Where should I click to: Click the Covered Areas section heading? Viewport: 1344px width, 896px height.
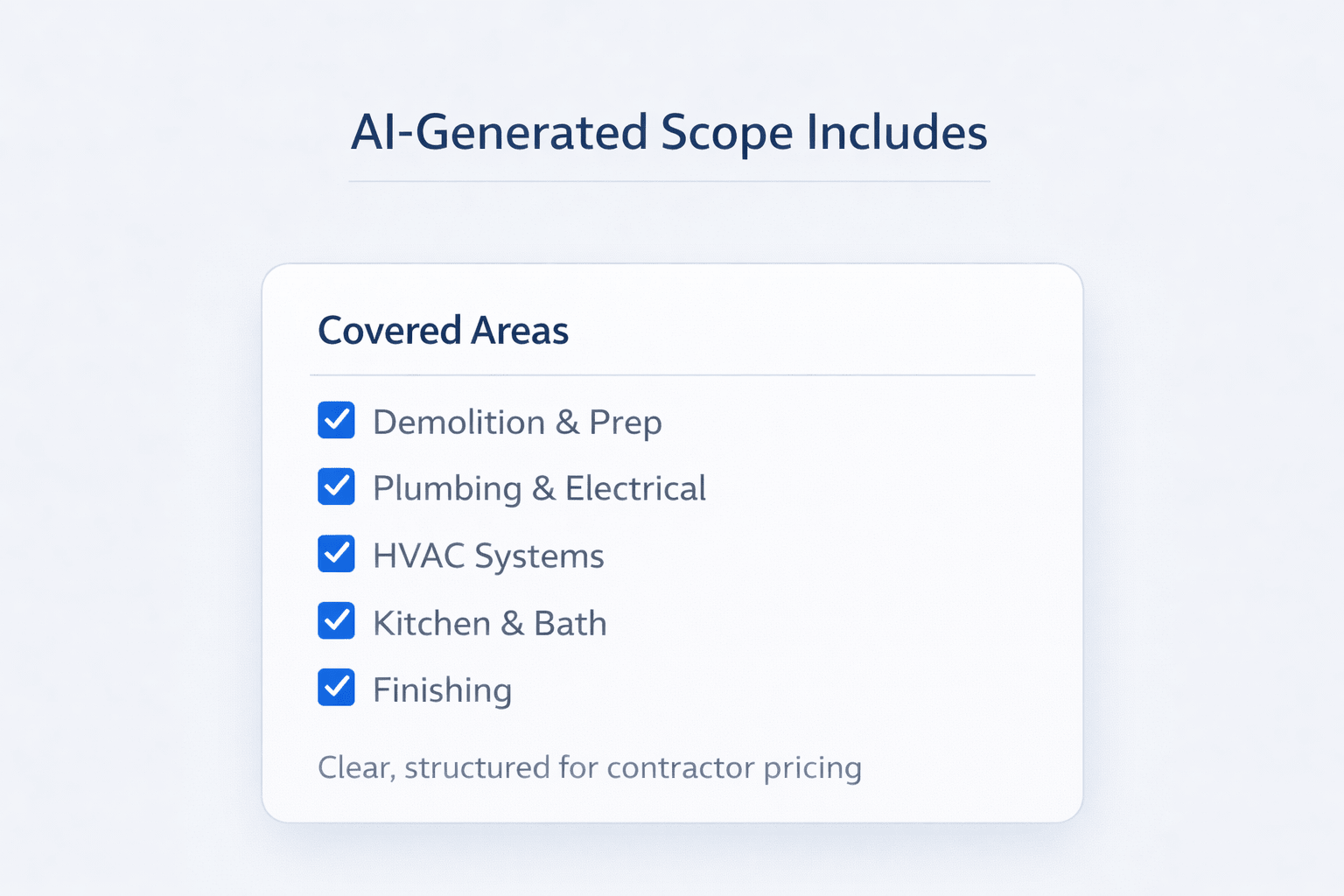(x=444, y=331)
